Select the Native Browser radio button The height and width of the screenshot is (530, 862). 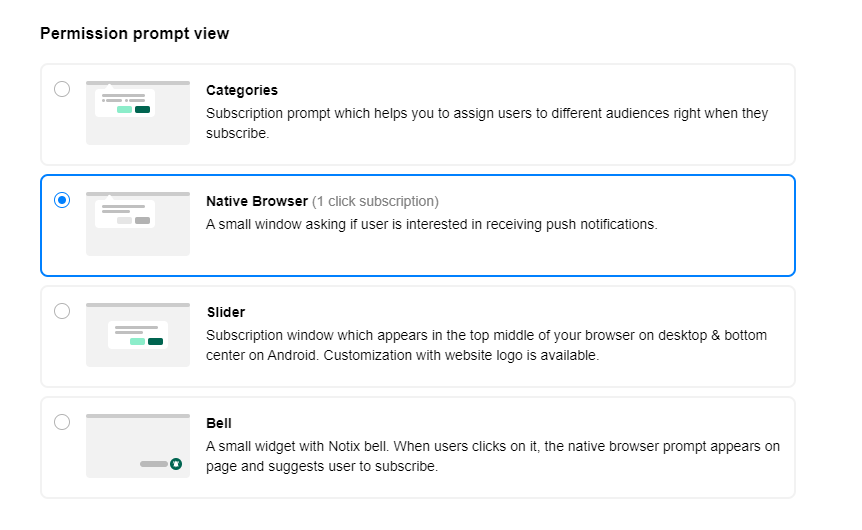(x=62, y=200)
